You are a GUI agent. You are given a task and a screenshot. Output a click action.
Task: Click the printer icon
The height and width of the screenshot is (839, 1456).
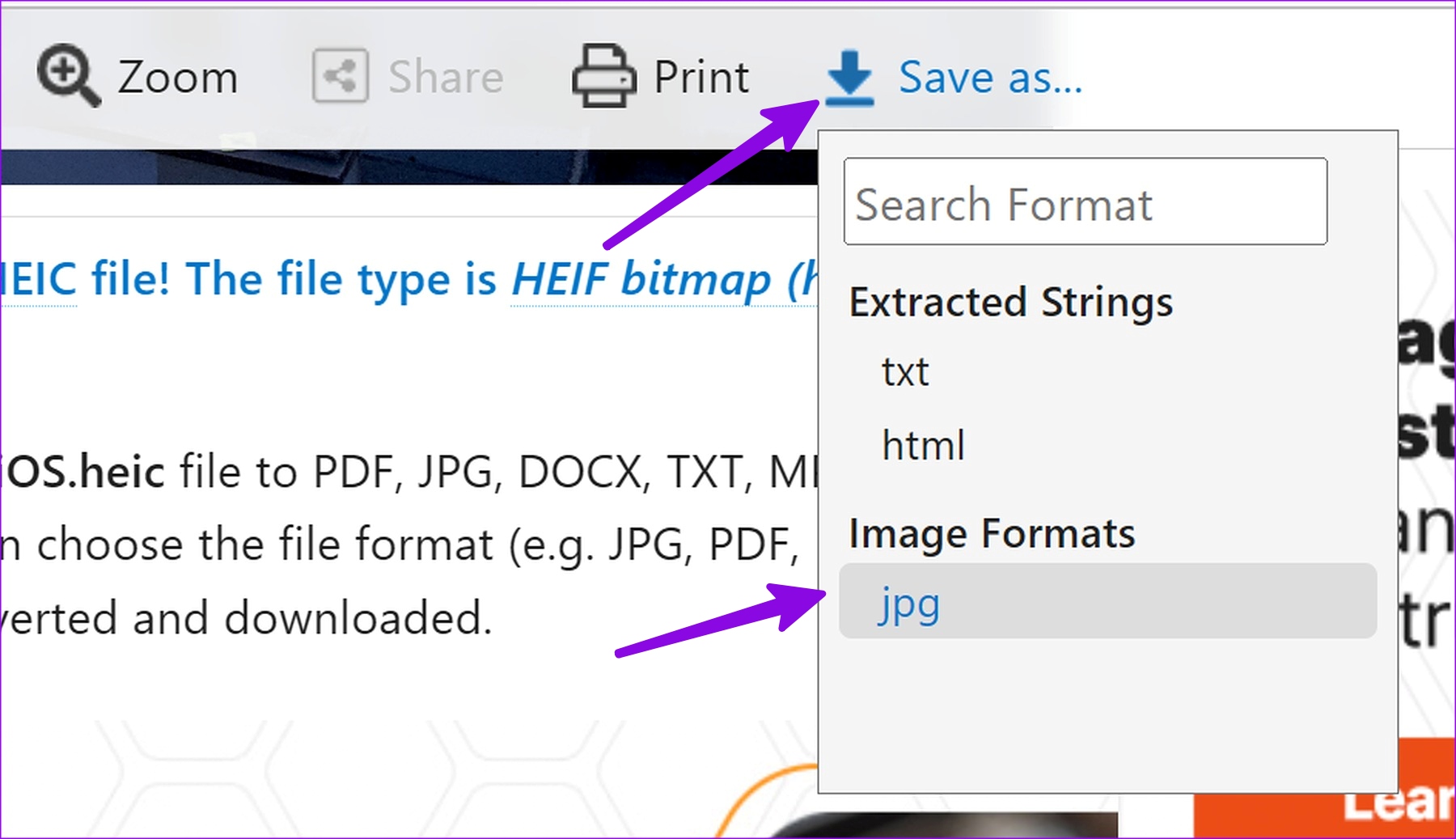(x=603, y=76)
